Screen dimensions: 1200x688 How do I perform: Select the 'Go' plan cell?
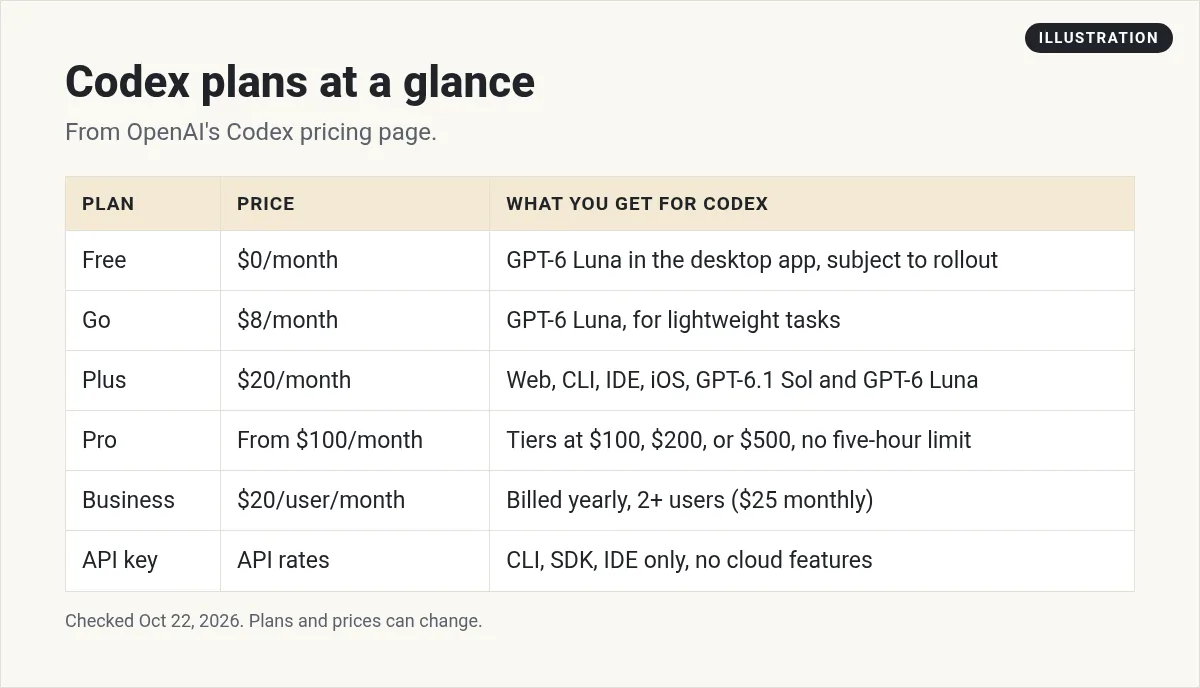143,320
